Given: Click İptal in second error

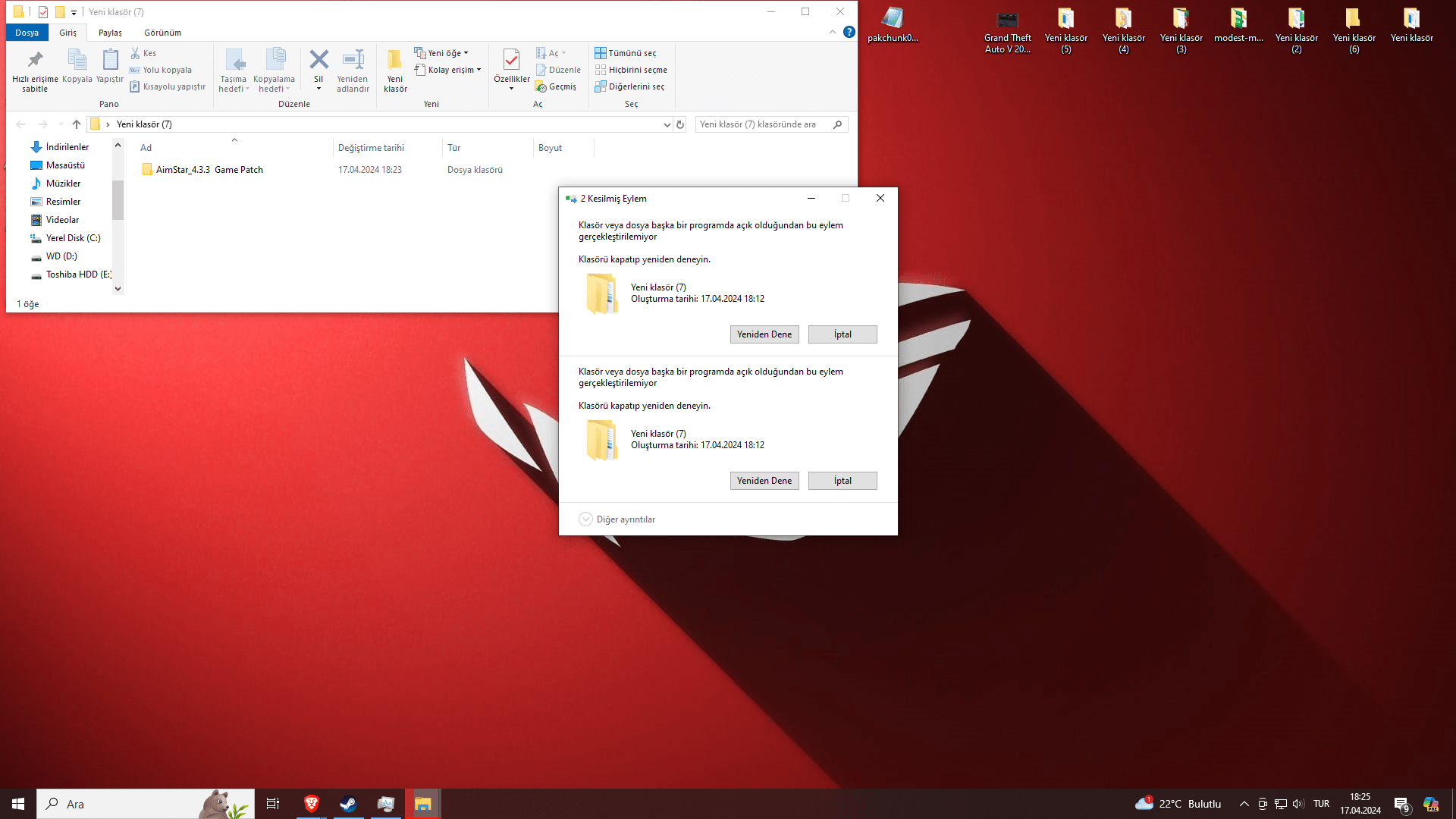Looking at the screenshot, I should click(x=843, y=481).
